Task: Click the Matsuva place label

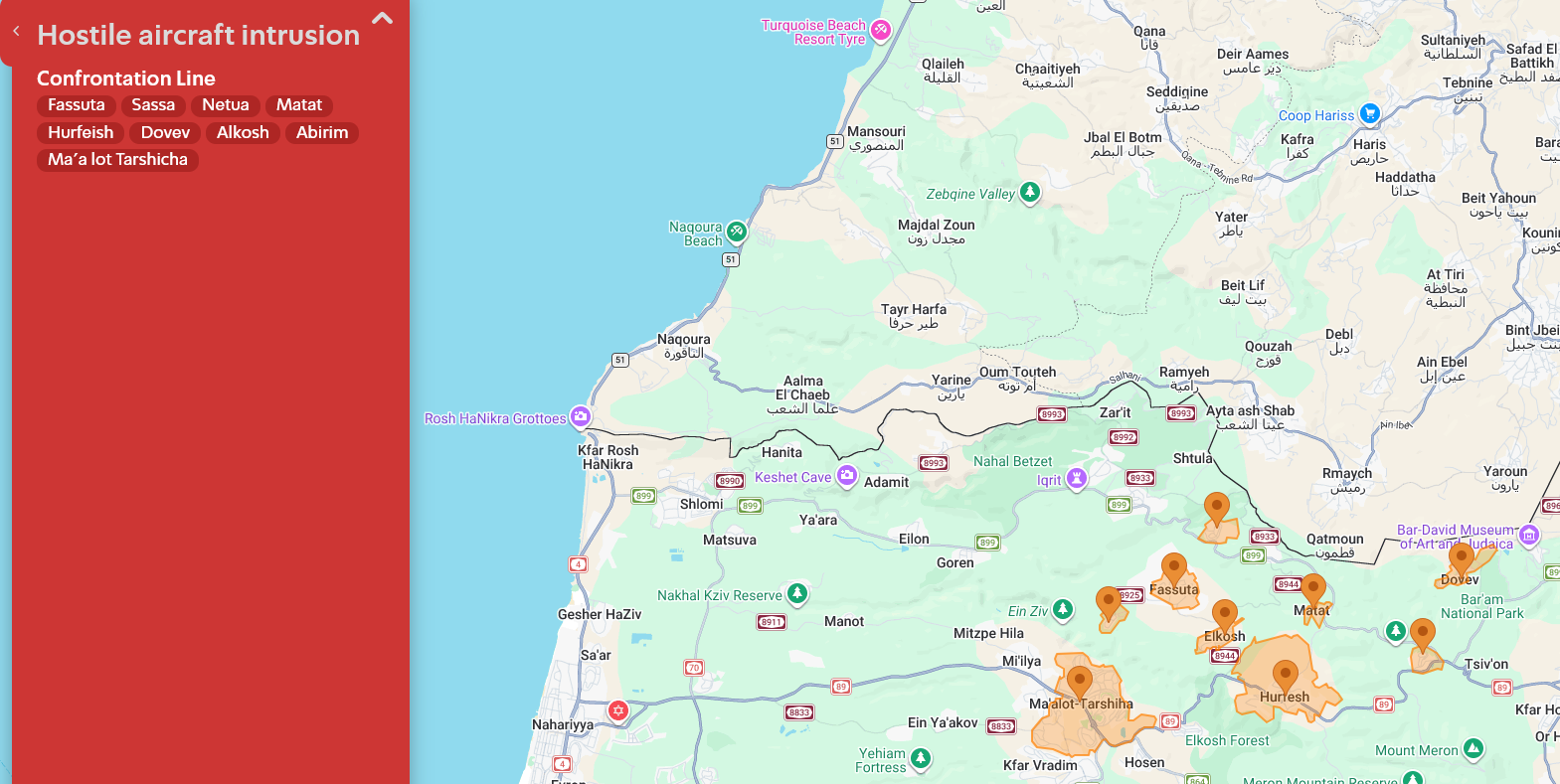Action: pos(730,541)
